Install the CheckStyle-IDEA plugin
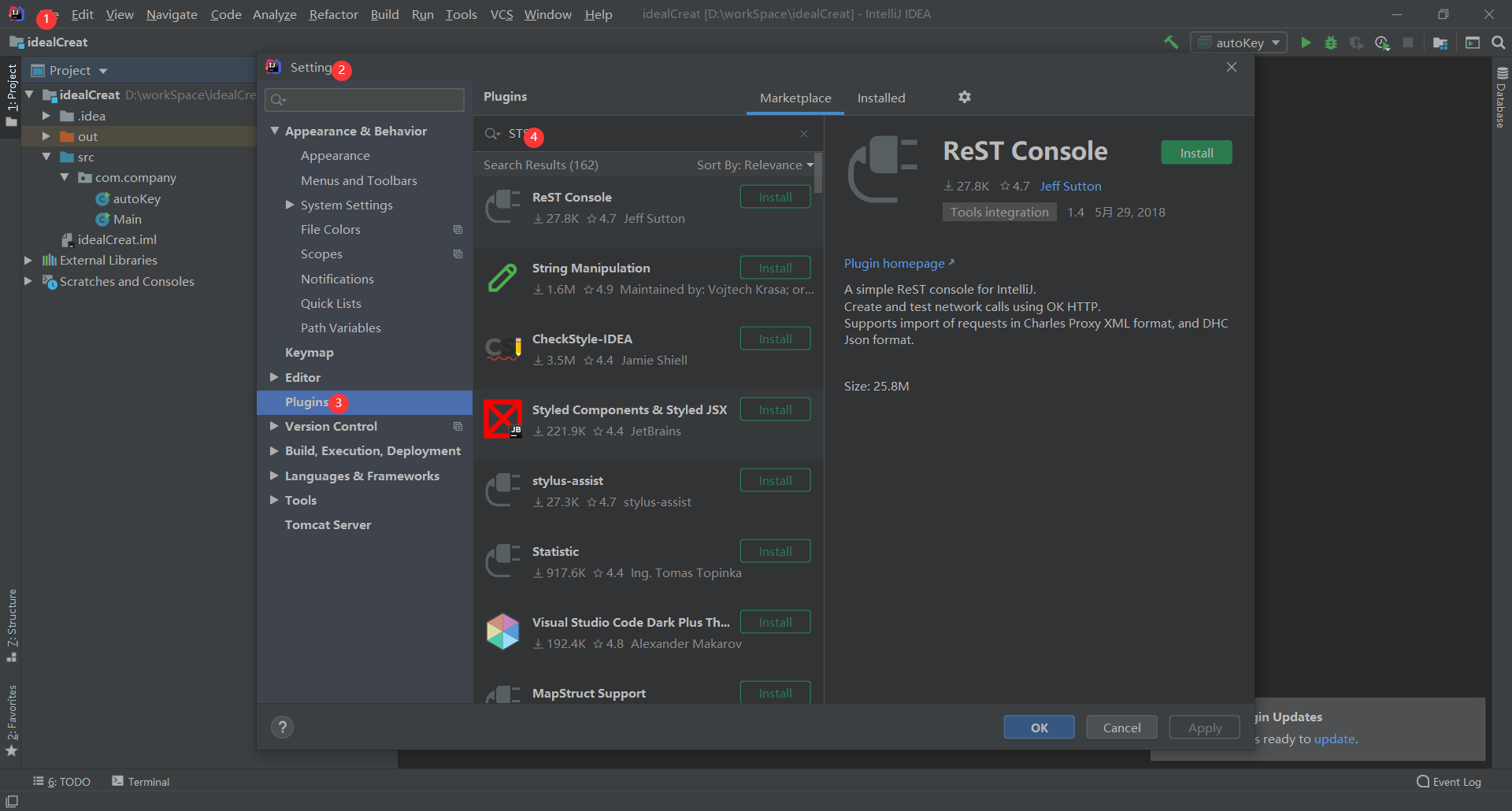This screenshot has width=1512, height=811. 775,339
